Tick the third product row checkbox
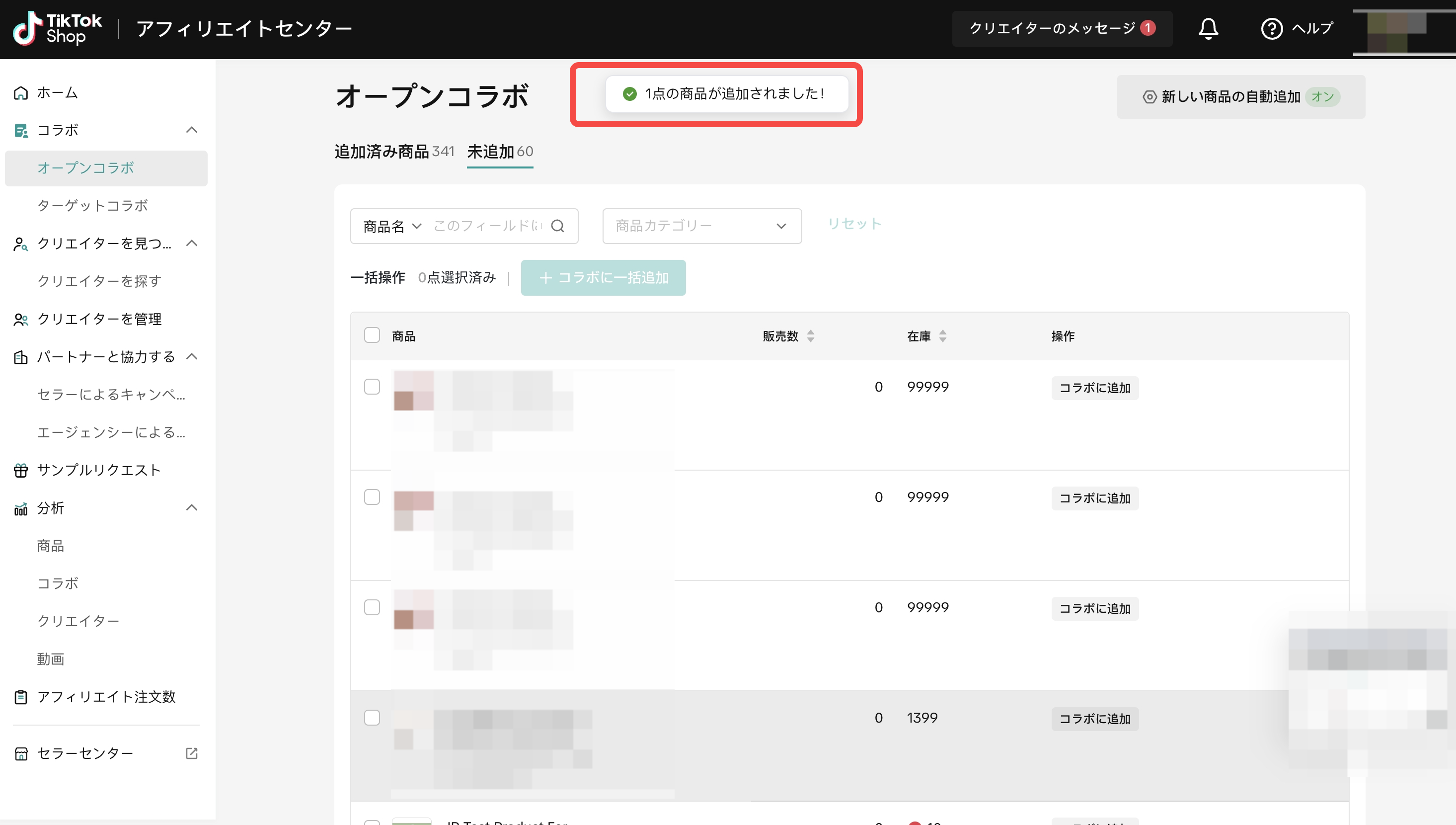 (x=372, y=607)
